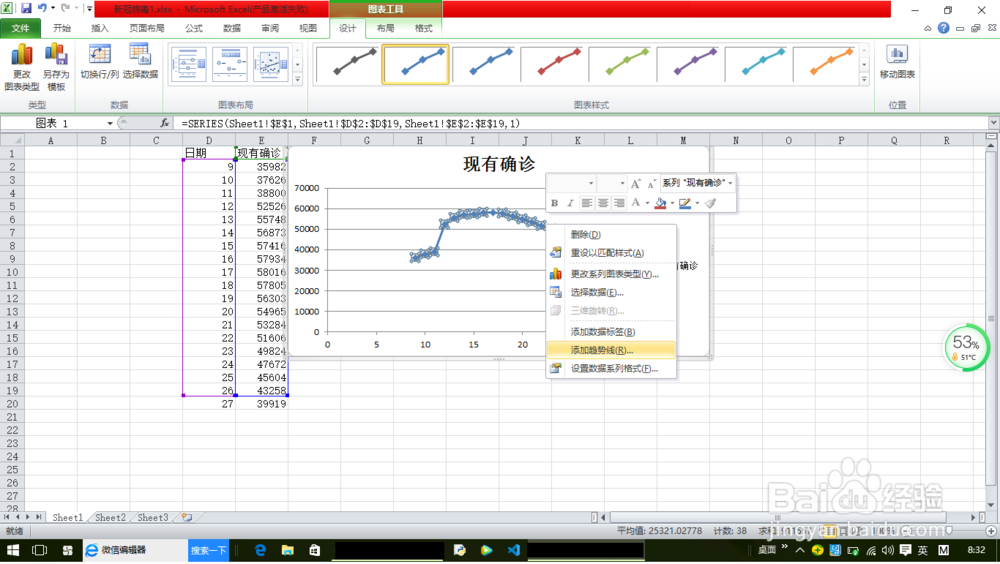Open chart element selector dropdown
Viewport: 1000px width, 564px height.
730,183
